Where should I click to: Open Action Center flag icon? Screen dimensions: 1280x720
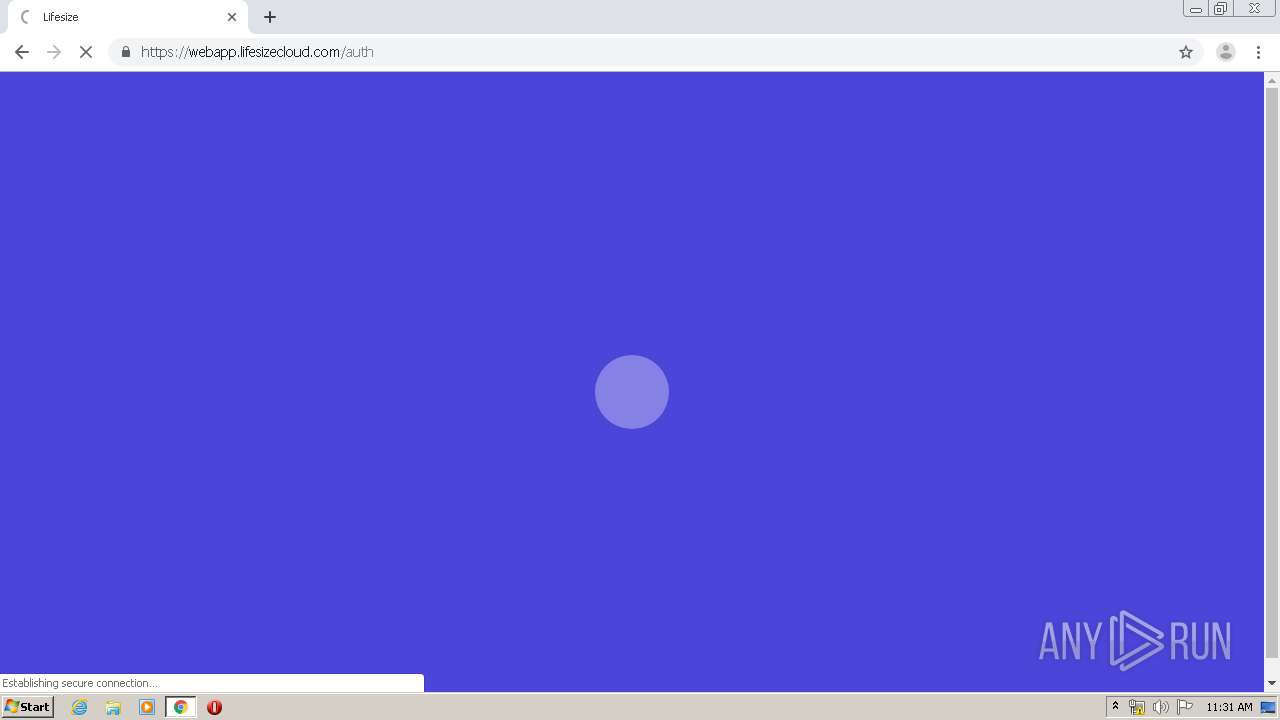[x=1185, y=707]
